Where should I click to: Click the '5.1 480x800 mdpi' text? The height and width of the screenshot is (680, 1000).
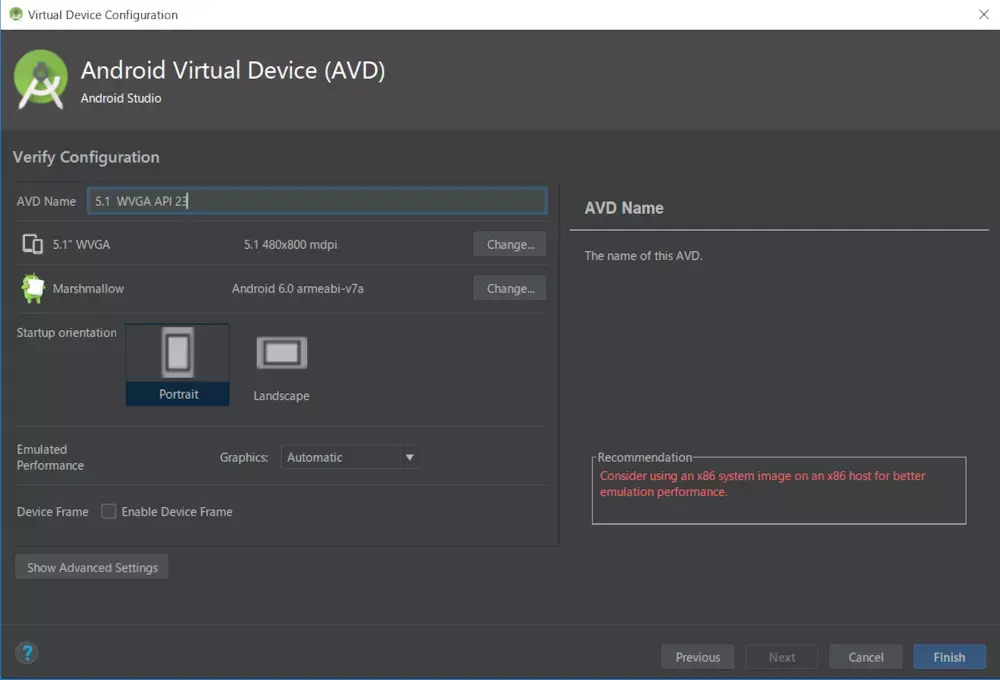pyautogui.click(x=290, y=245)
